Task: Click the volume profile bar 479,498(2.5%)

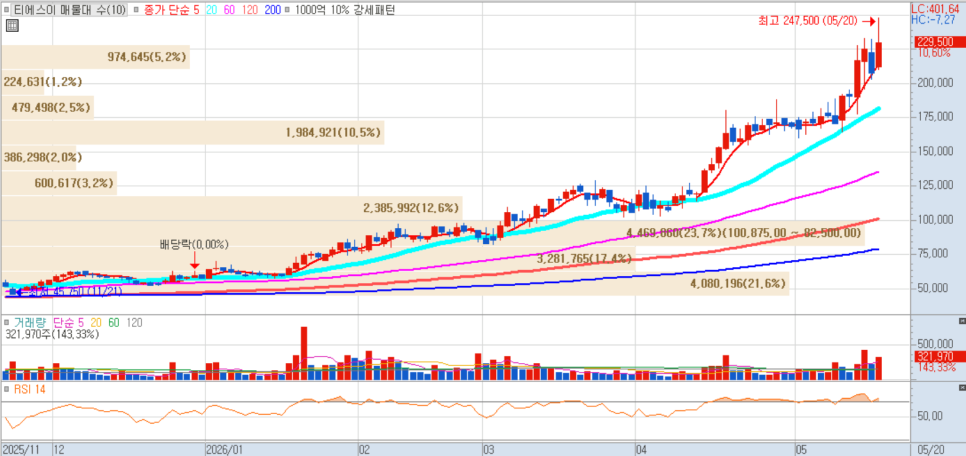Action: click(x=48, y=107)
